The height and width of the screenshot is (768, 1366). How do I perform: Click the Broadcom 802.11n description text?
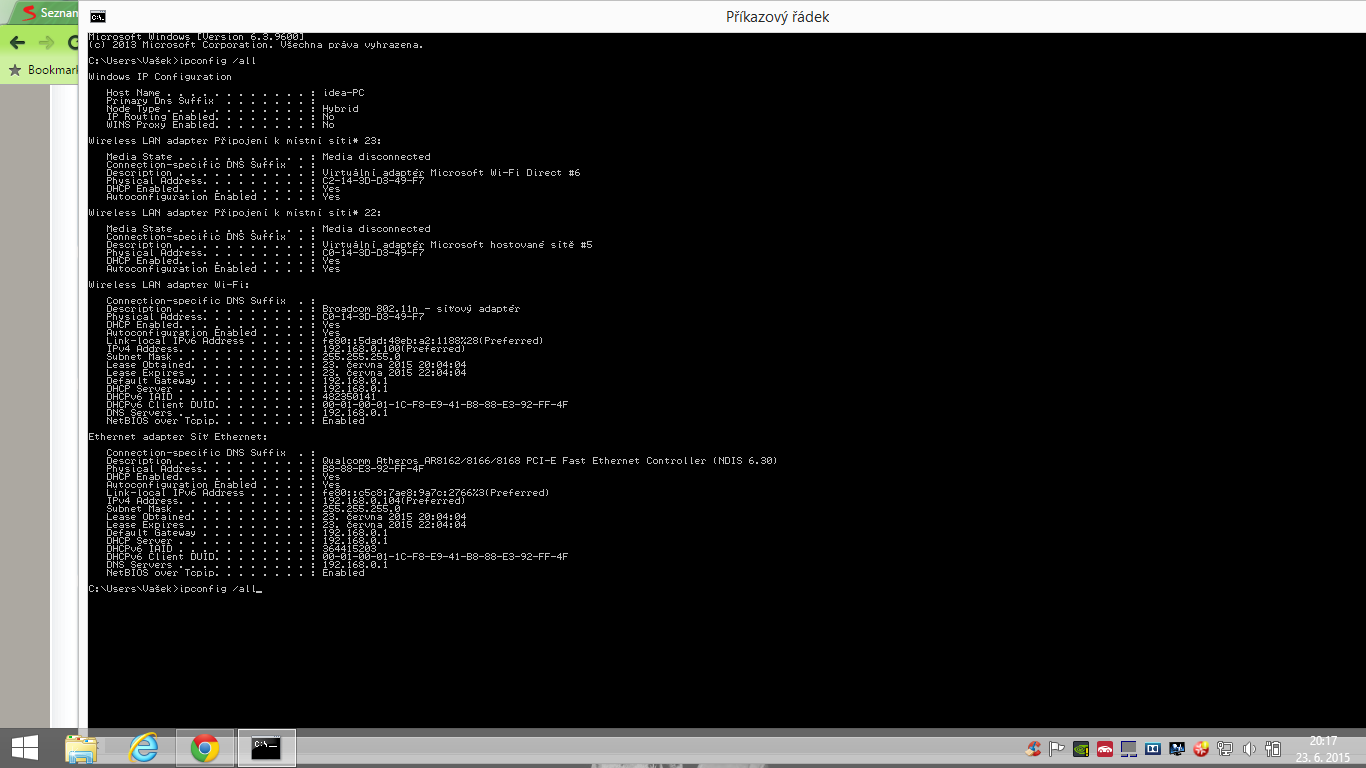pos(421,309)
